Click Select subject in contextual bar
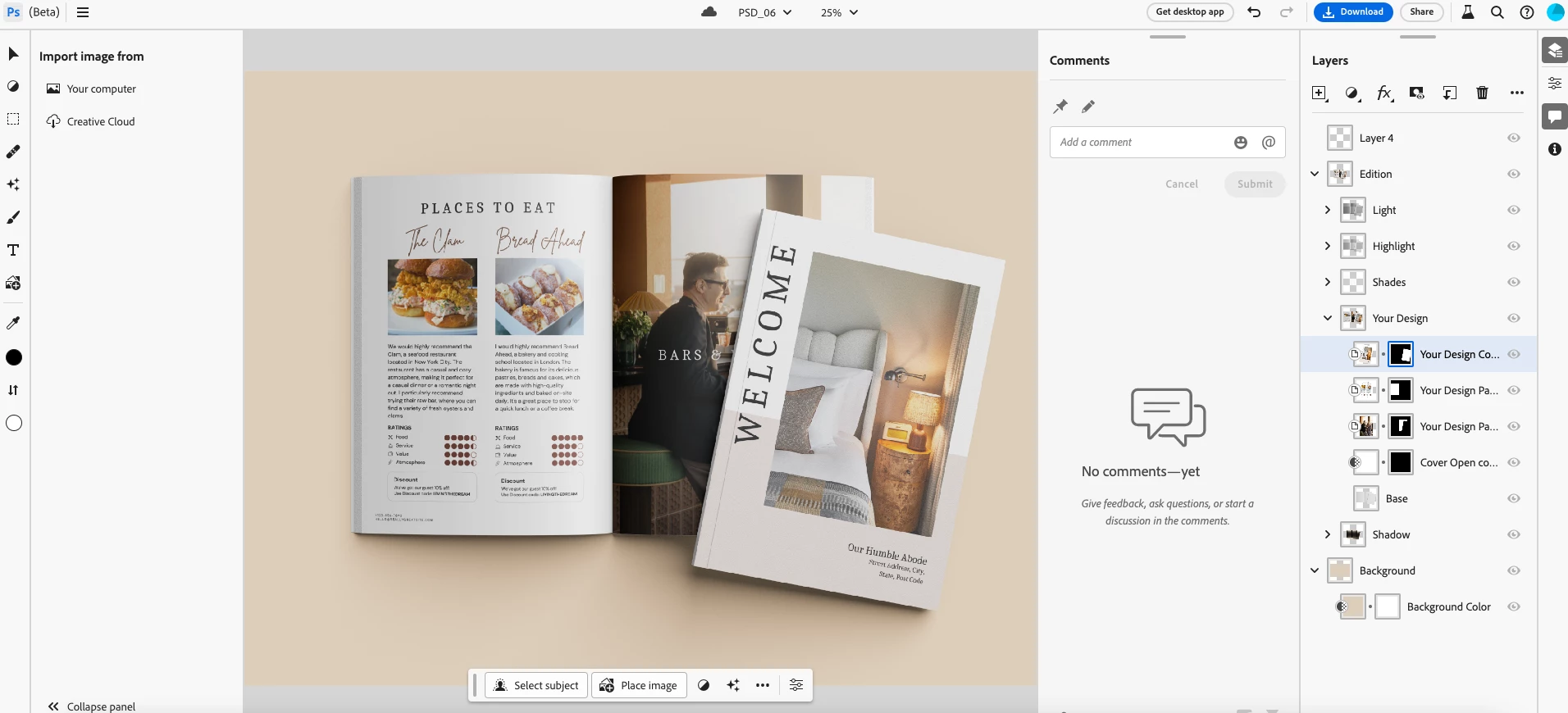1568x713 pixels. (x=536, y=685)
